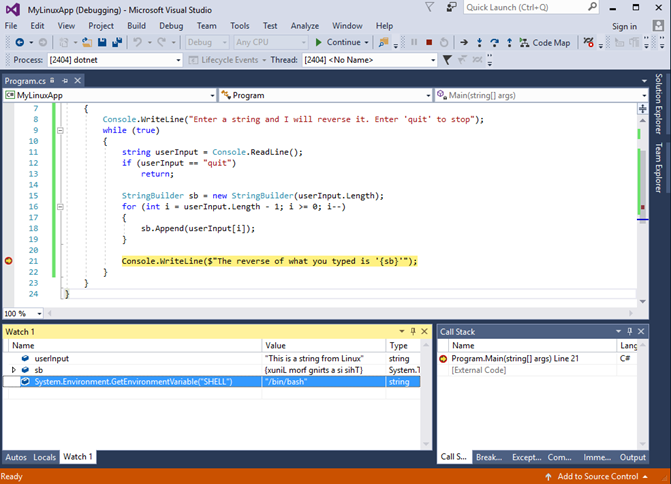This screenshot has width=671, height=484.
Task: Switch to the Locals tab
Action: click(45, 457)
